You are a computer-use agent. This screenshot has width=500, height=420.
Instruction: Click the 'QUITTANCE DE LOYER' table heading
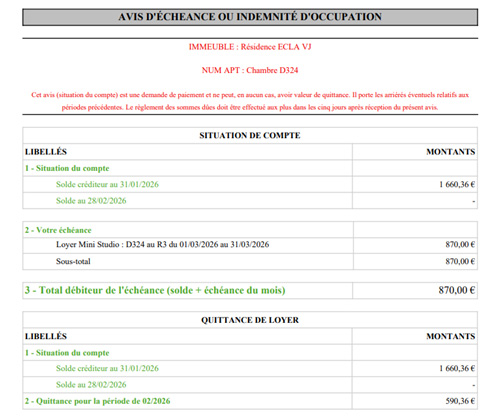point(250,320)
